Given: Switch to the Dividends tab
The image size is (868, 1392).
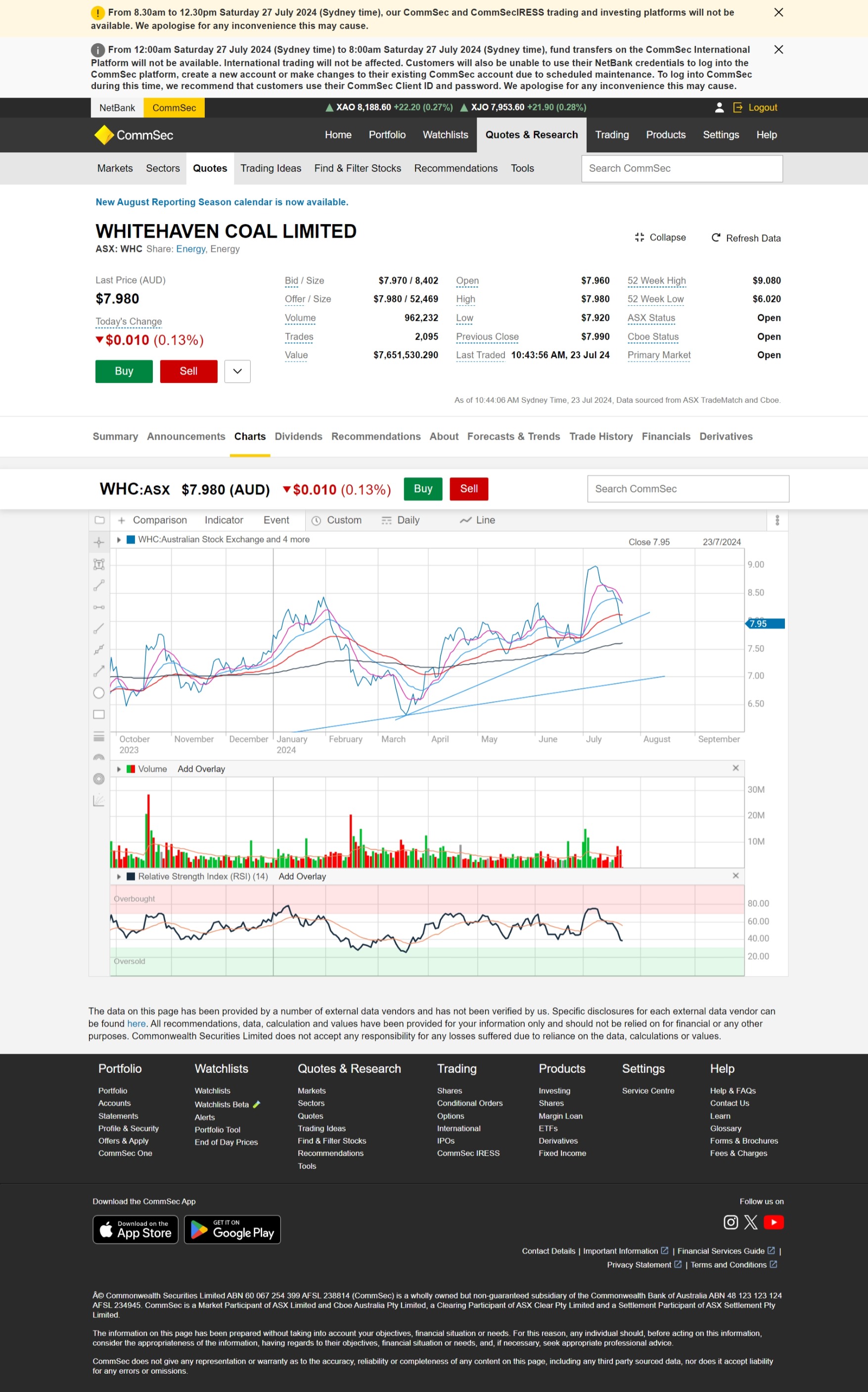Looking at the screenshot, I should (299, 437).
